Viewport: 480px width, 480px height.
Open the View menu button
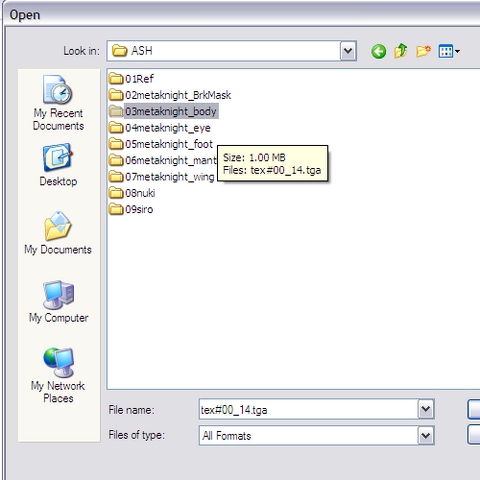click(x=449, y=51)
